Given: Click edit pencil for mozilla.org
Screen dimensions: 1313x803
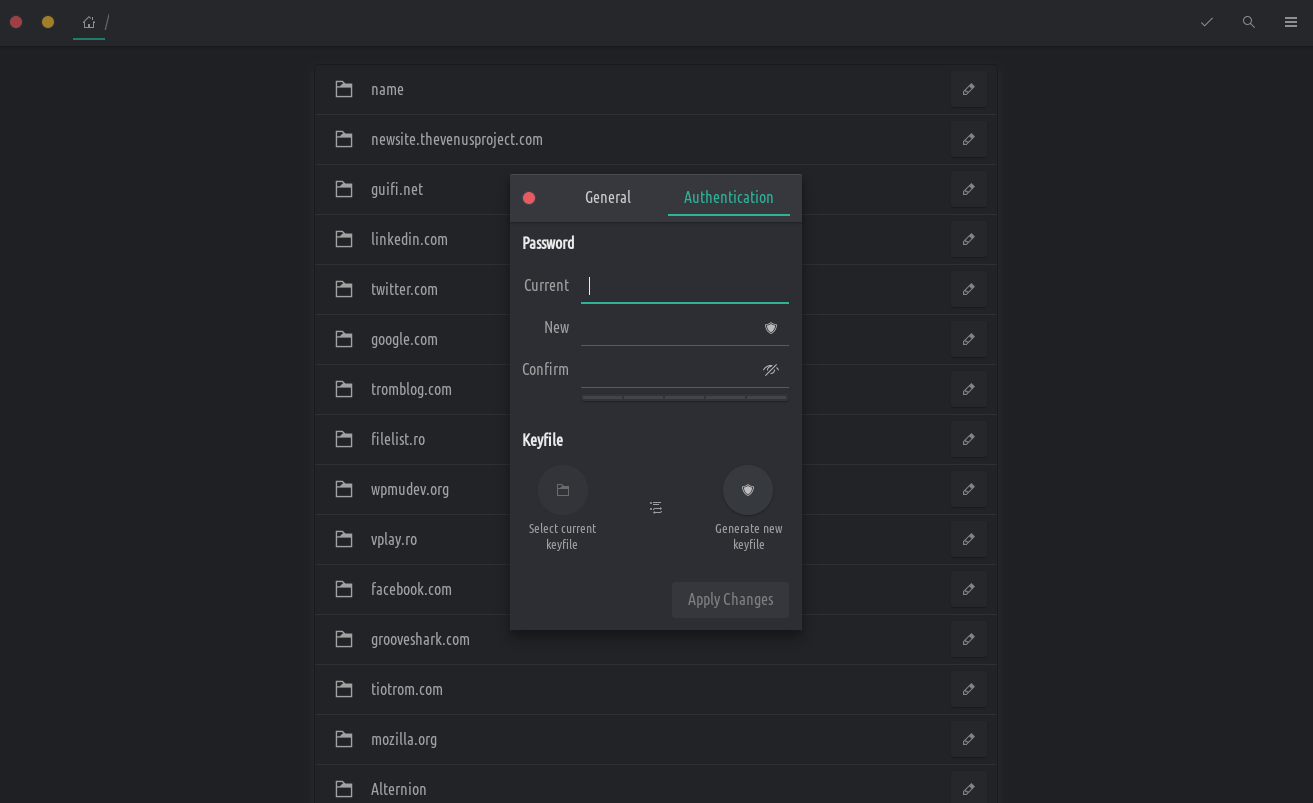Looking at the screenshot, I should [x=969, y=739].
